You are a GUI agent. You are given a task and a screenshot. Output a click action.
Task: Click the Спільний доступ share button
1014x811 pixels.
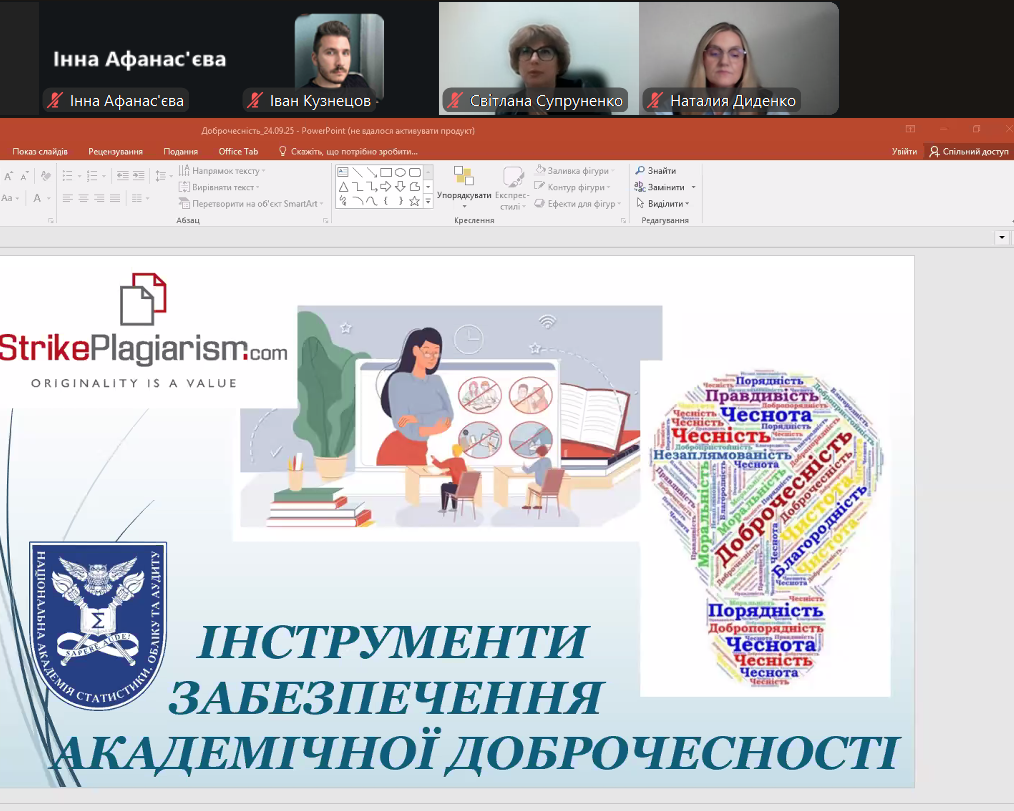pos(968,151)
